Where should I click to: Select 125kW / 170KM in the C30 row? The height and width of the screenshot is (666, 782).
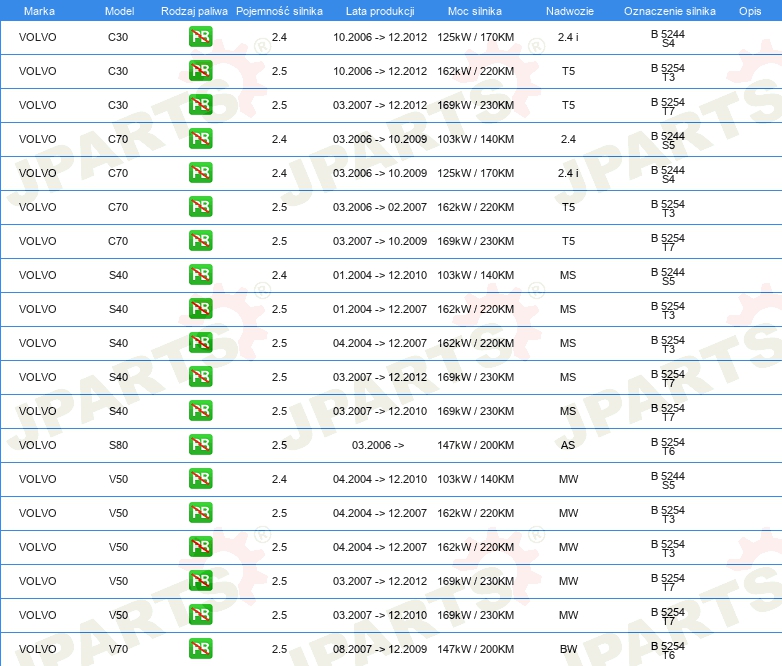pos(475,37)
